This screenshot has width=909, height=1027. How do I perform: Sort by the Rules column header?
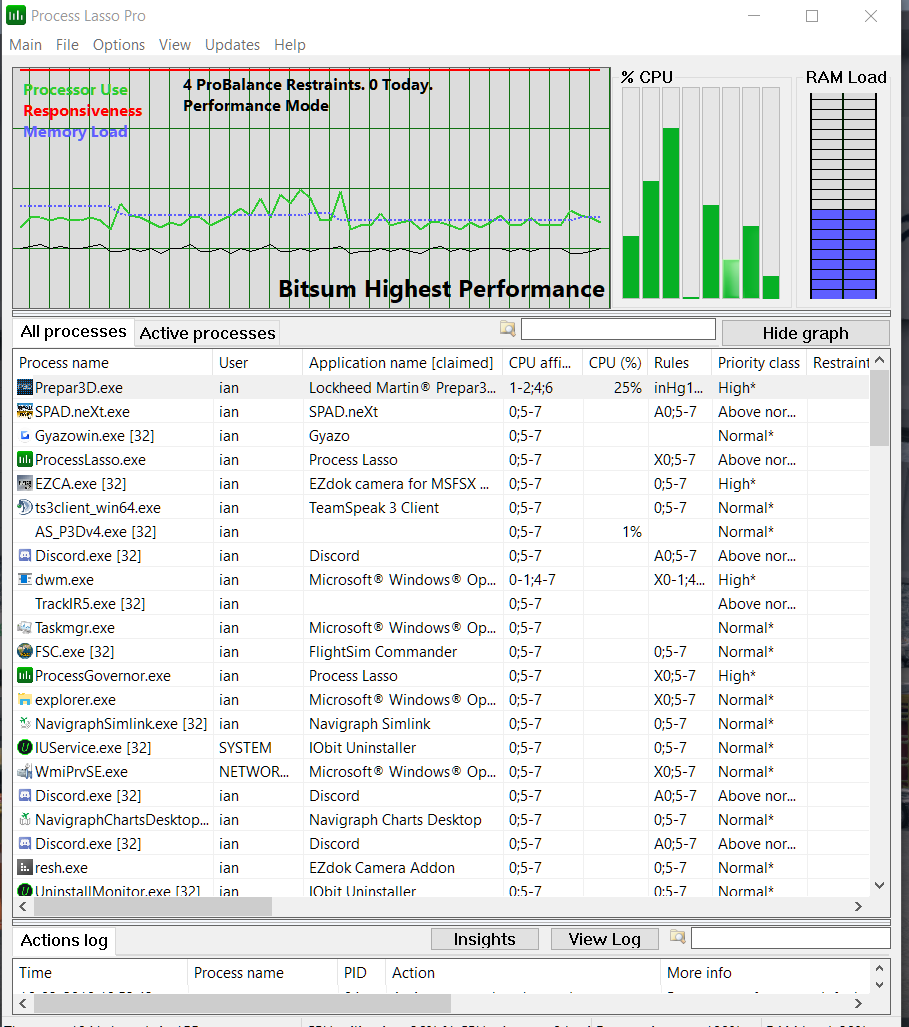(x=679, y=363)
